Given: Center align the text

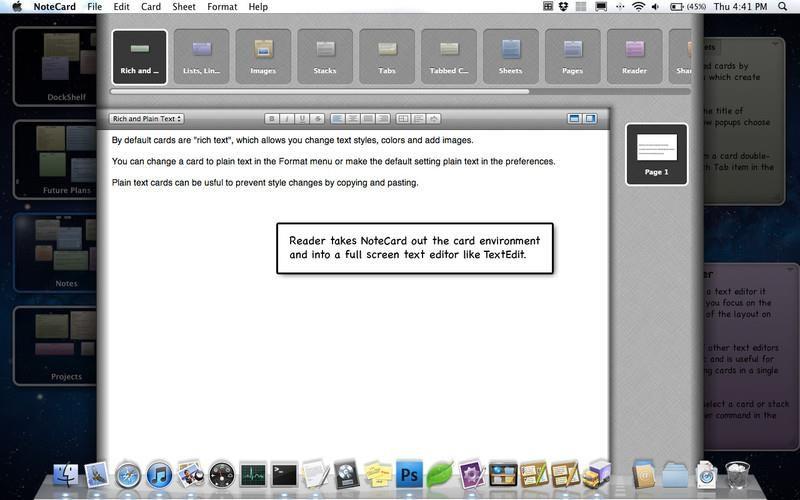Looking at the screenshot, I should tap(353, 119).
